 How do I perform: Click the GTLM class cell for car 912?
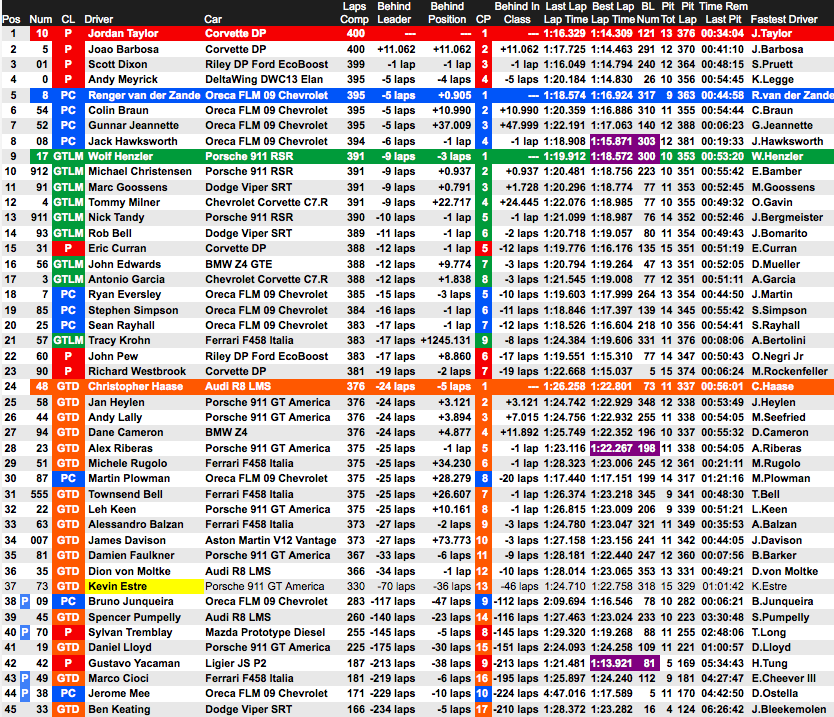tap(68, 172)
